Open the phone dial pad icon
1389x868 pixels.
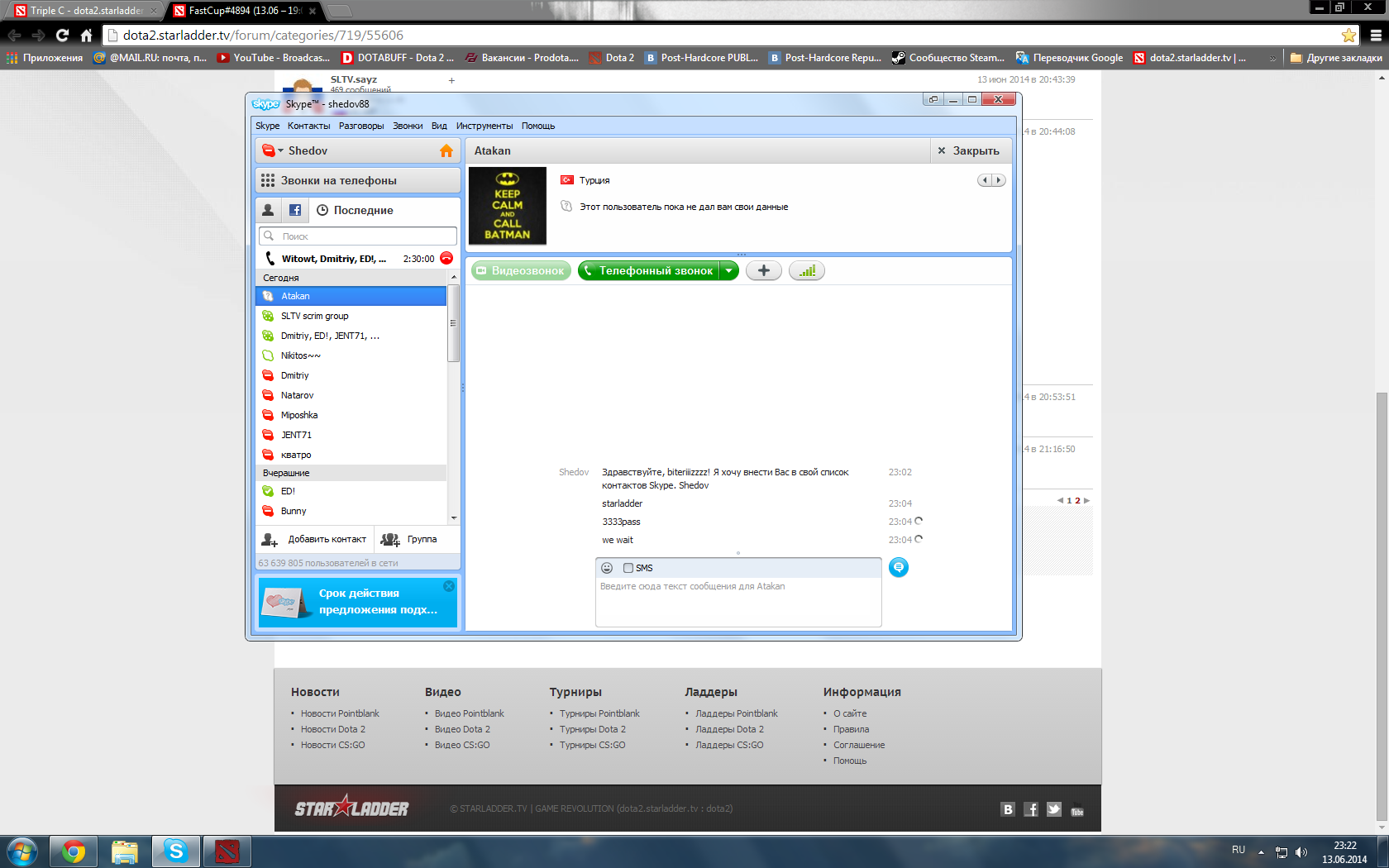[268, 180]
